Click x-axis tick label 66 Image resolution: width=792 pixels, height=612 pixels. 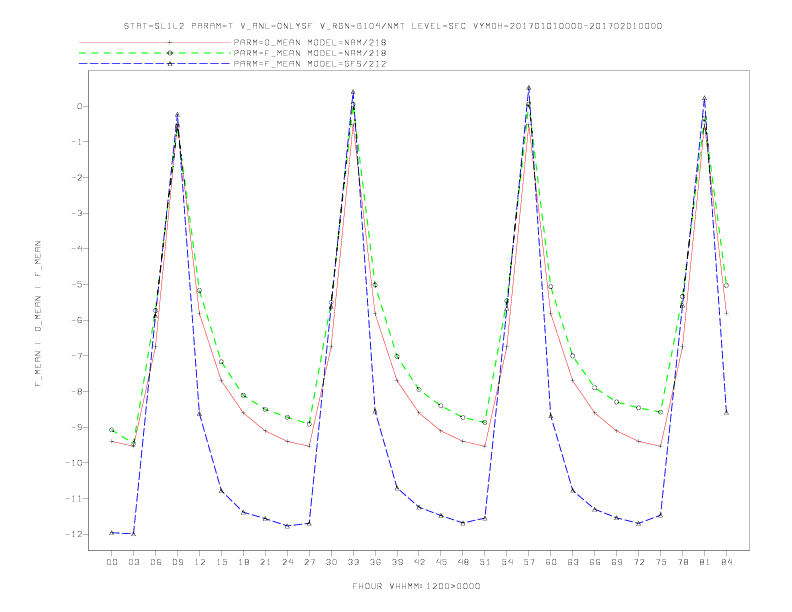595,562
